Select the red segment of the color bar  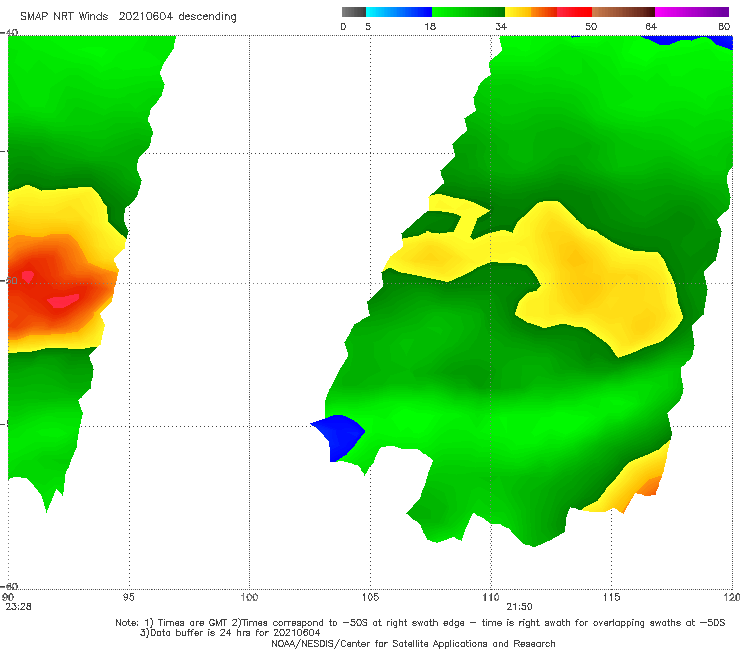(x=574, y=12)
